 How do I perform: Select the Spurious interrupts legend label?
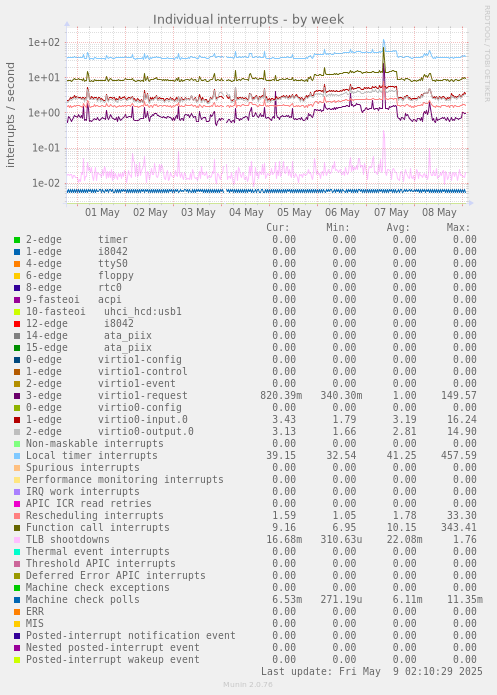coord(82,468)
